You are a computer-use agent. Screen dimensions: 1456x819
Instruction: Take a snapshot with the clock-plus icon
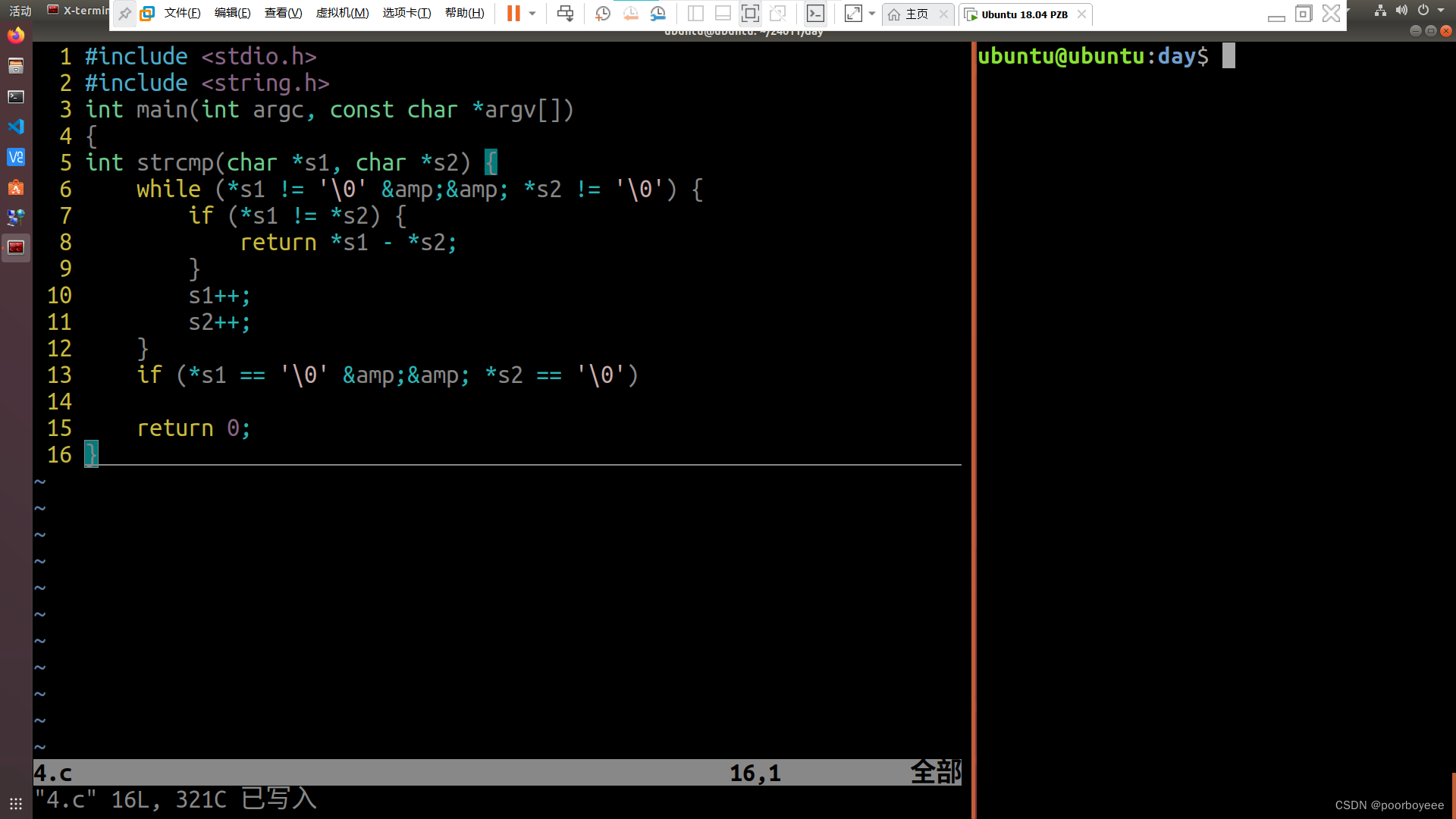tap(603, 13)
